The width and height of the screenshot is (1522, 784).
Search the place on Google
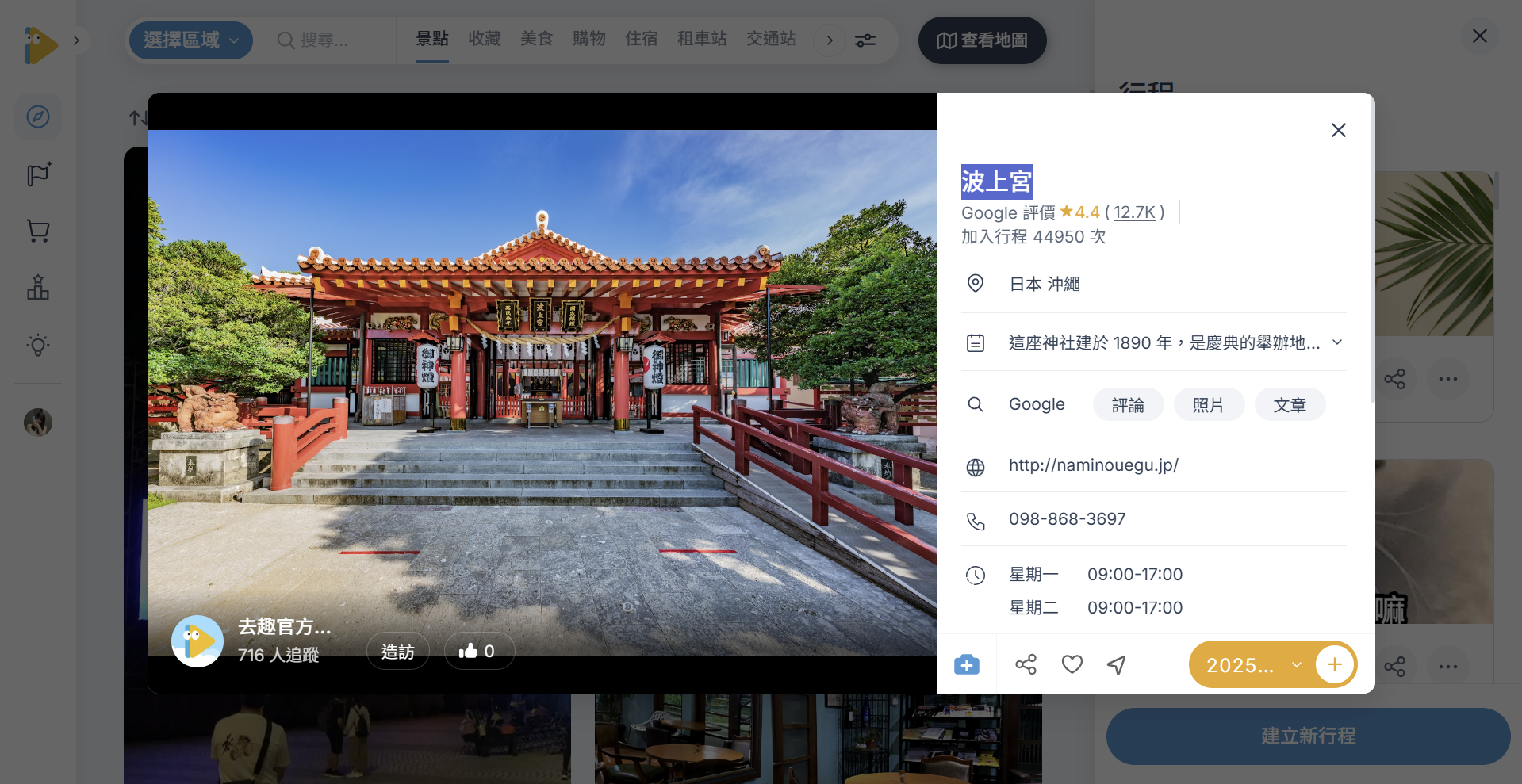[1037, 404]
